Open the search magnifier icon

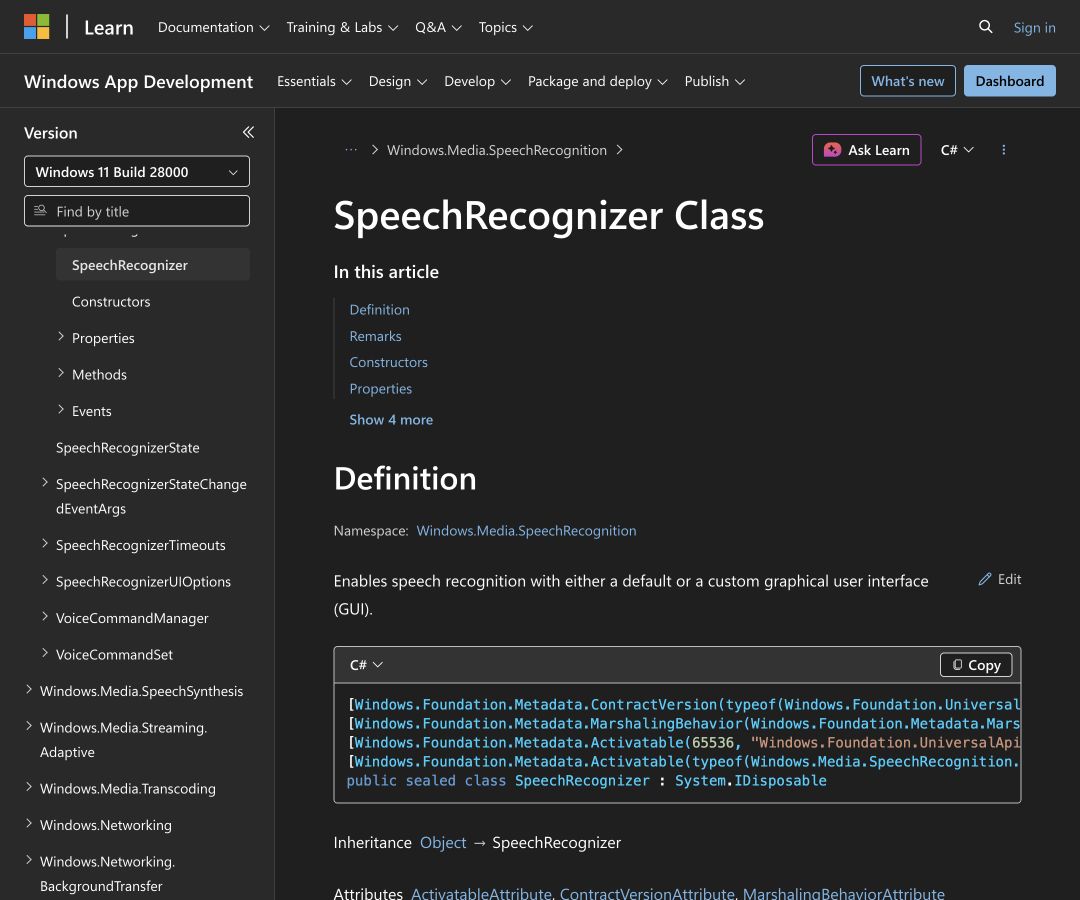(986, 27)
